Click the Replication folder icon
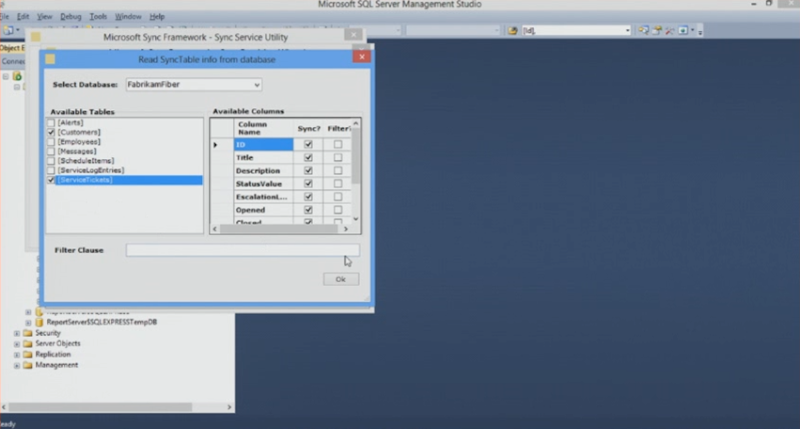800x429 pixels. tap(28, 355)
